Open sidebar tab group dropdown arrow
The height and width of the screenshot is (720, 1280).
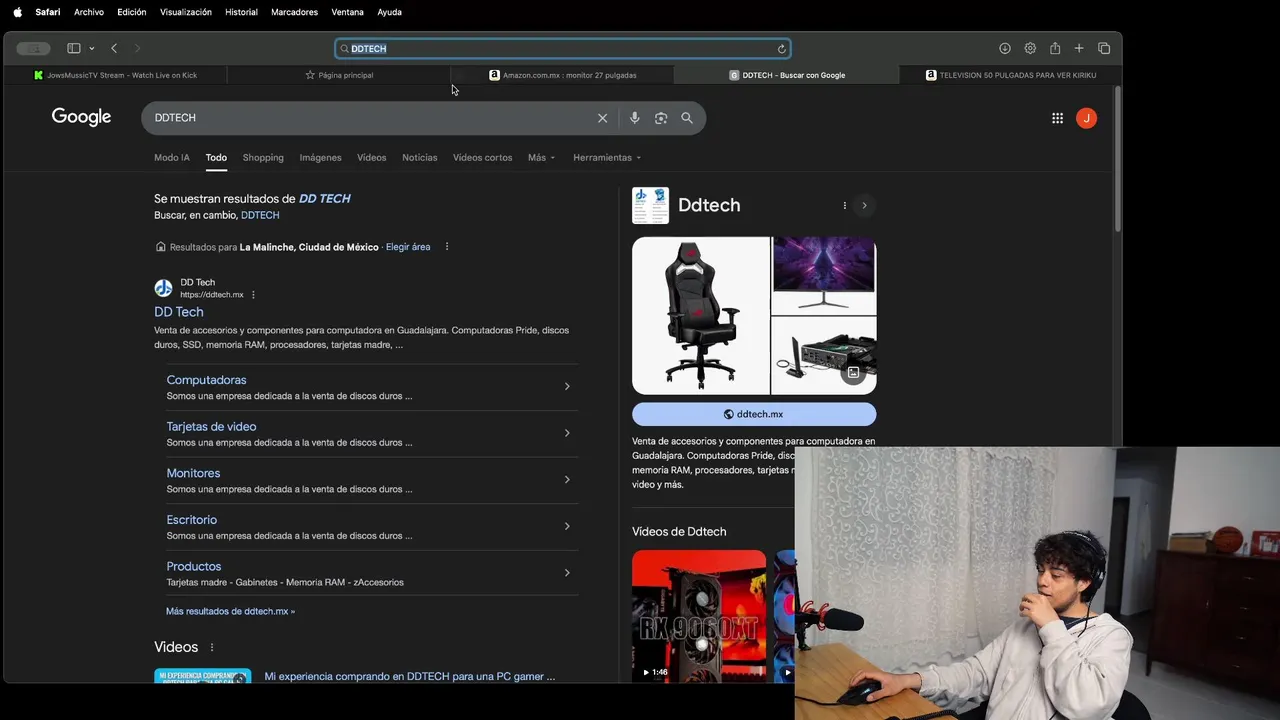pyautogui.click(x=92, y=48)
